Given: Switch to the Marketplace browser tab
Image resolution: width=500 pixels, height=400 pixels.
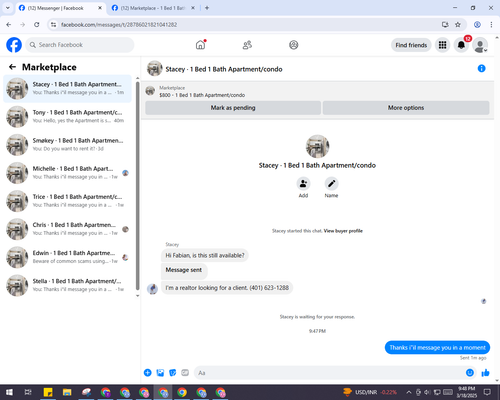Looking at the screenshot, I should coord(153,8).
